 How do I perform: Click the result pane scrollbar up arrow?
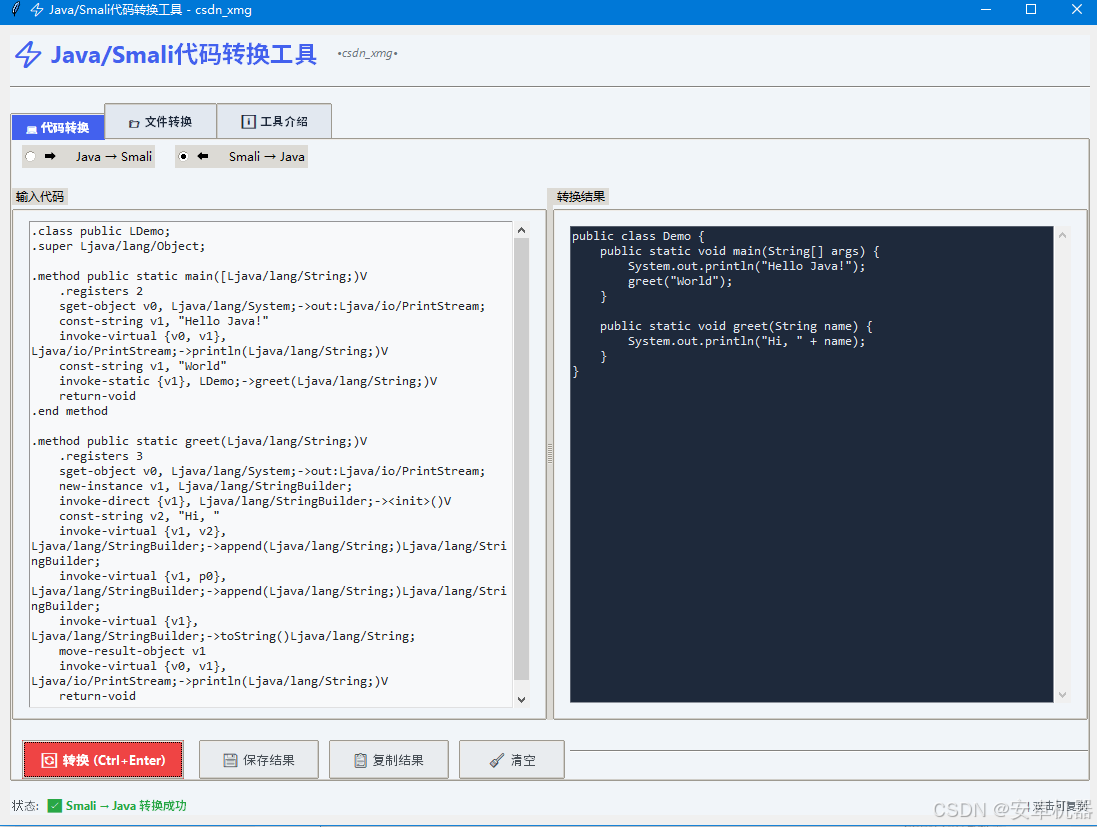pyautogui.click(x=1063, y=236)
